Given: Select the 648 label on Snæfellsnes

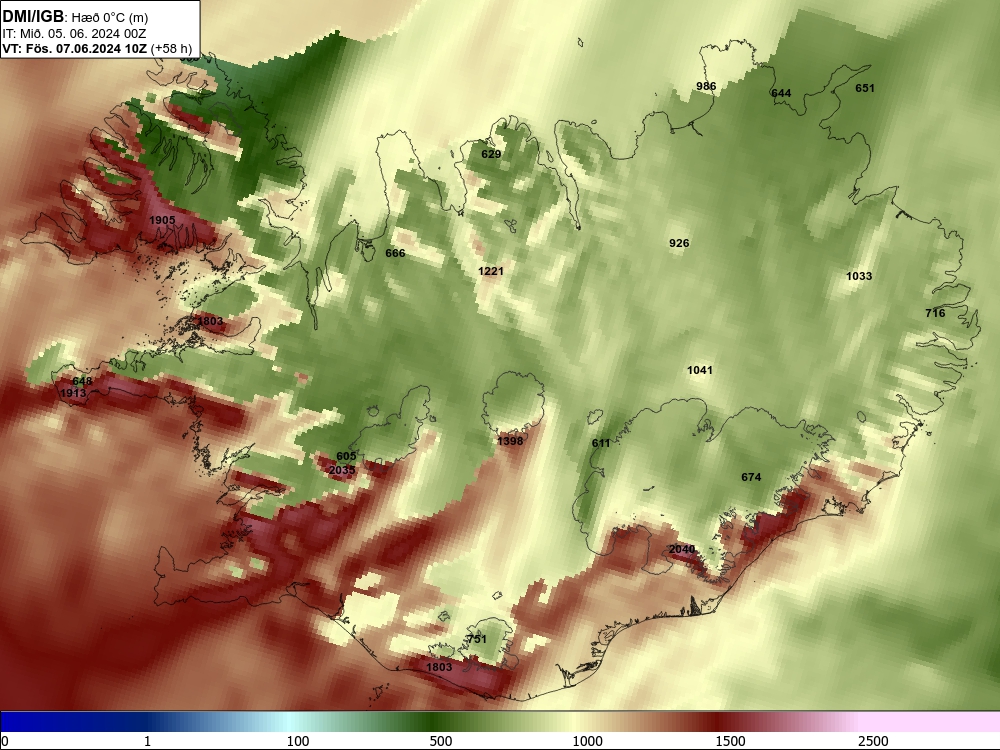Looking at the screenshot, I should pyautogui.click(x=82, y=381).
